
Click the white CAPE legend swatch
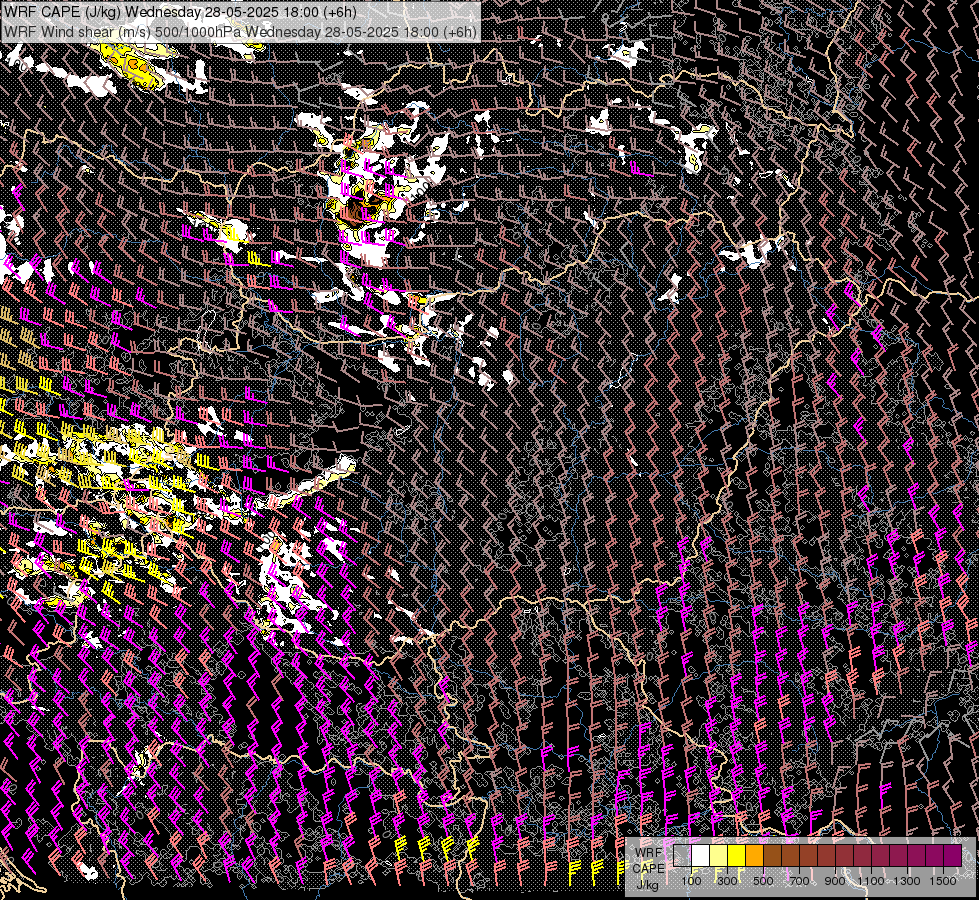pyautogui.click(x=701, y=855)
